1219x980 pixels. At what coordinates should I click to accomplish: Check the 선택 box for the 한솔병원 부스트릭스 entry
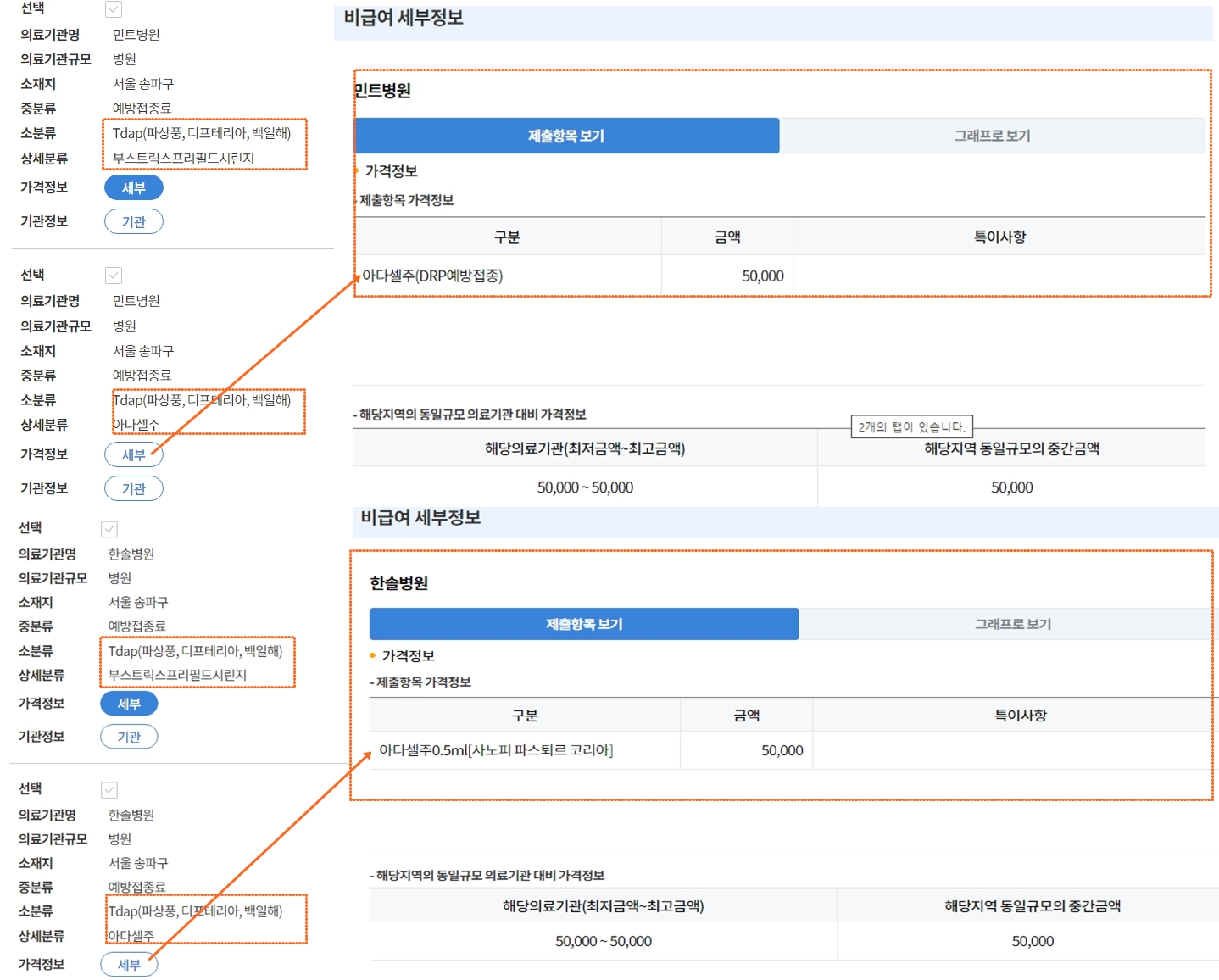109,527
